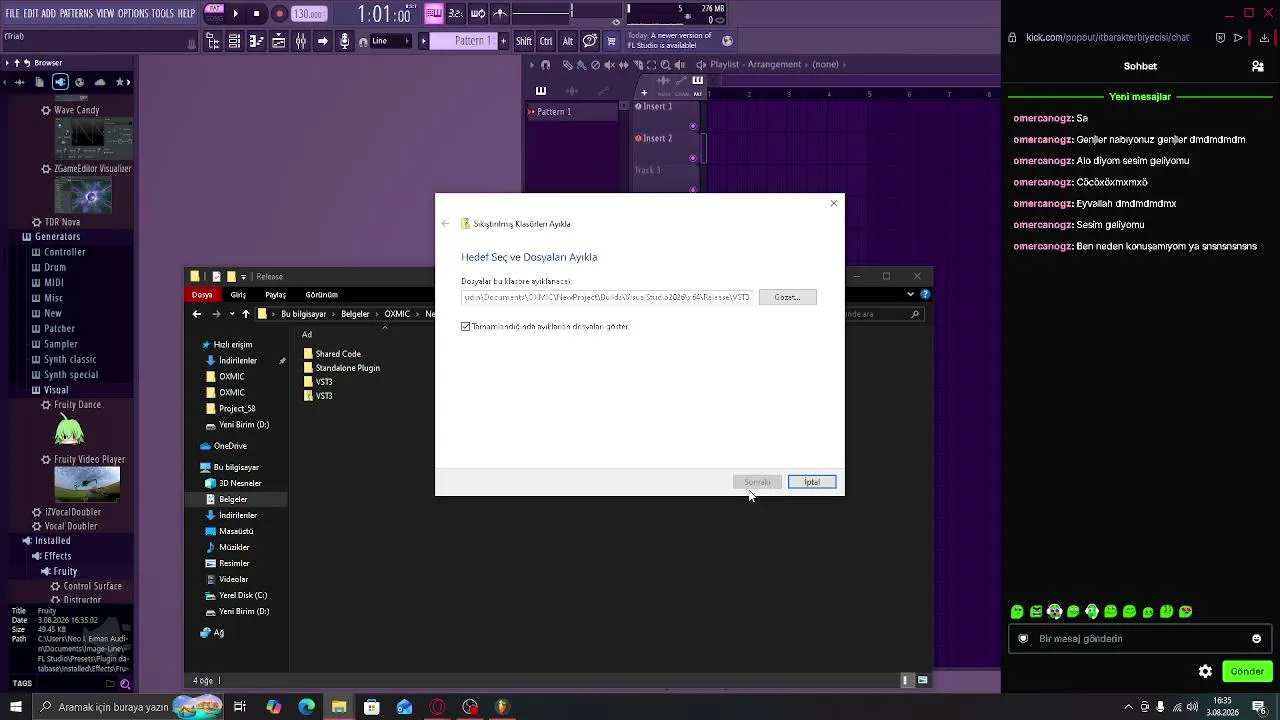This screenshot has width=1280, height=720.
Task: Collapse the Generators folder
Action: (57, 237)
